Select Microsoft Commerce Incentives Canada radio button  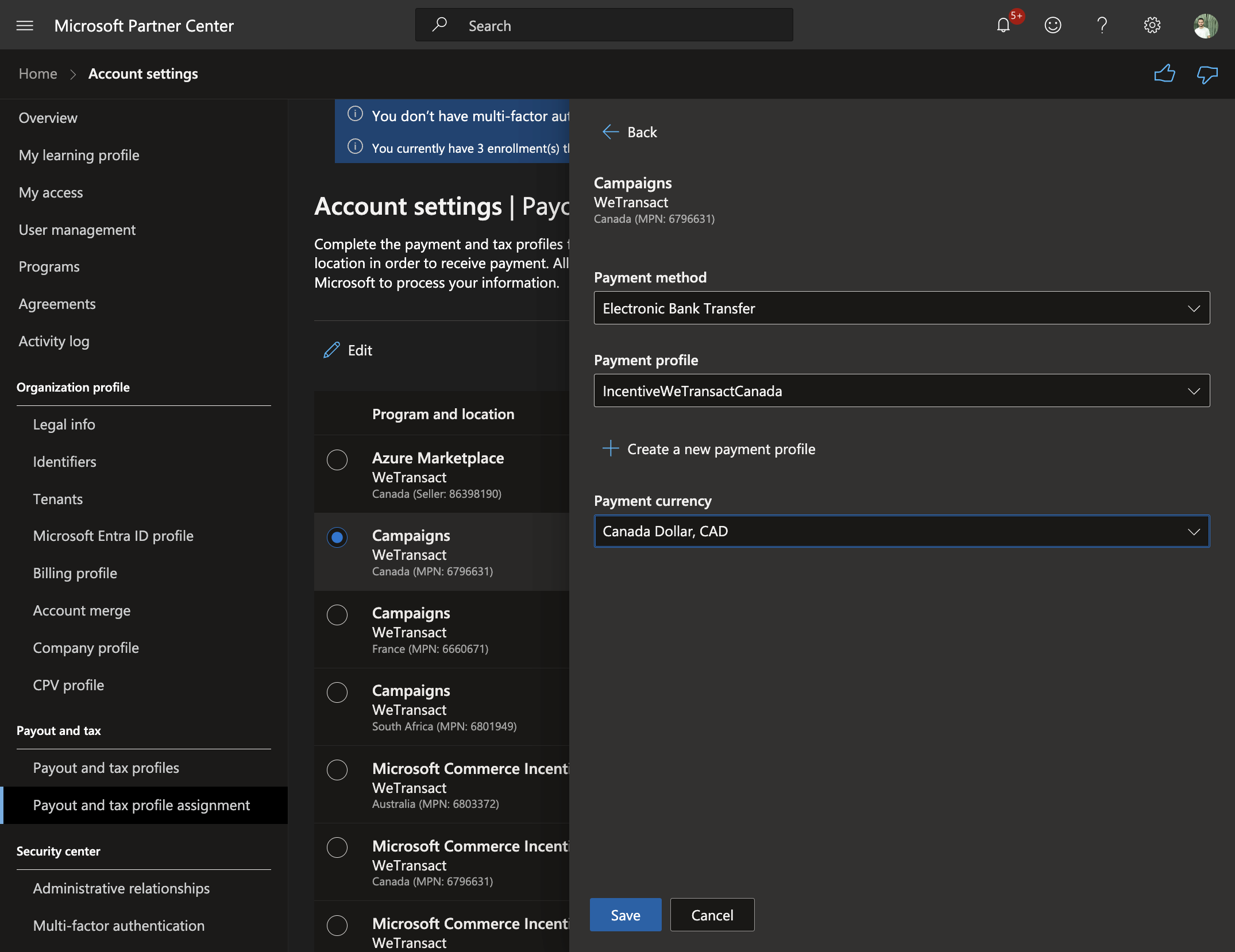337,847
